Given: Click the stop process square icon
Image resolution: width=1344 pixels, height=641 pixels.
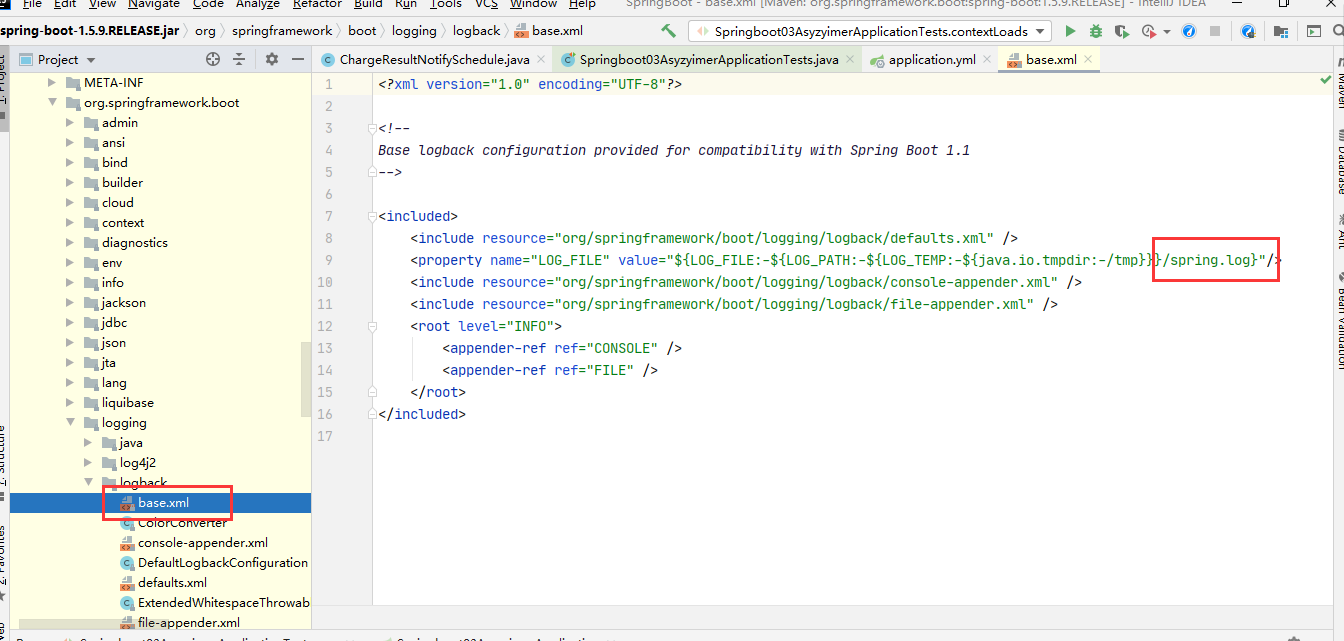Looking at the screenshot, I should point(1214,31).
